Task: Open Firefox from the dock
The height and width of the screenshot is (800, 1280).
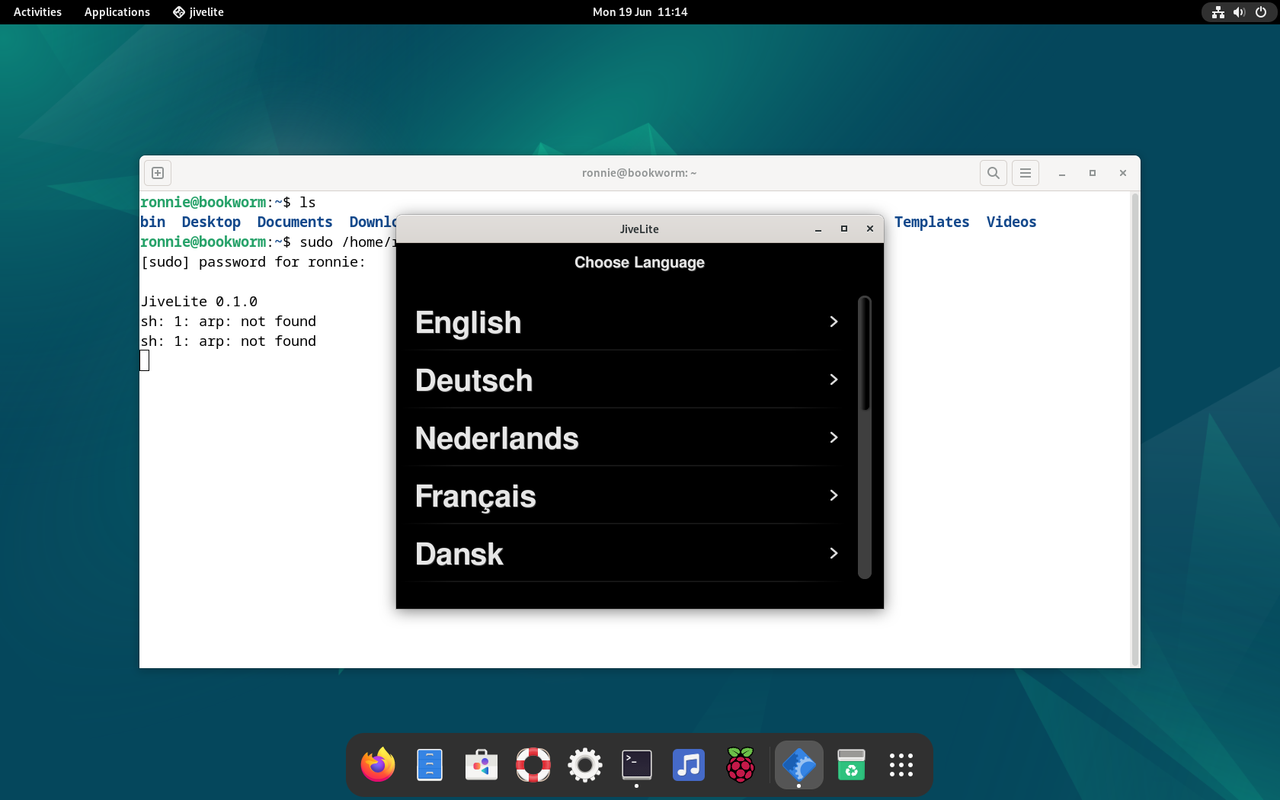Action: (378, 765)
